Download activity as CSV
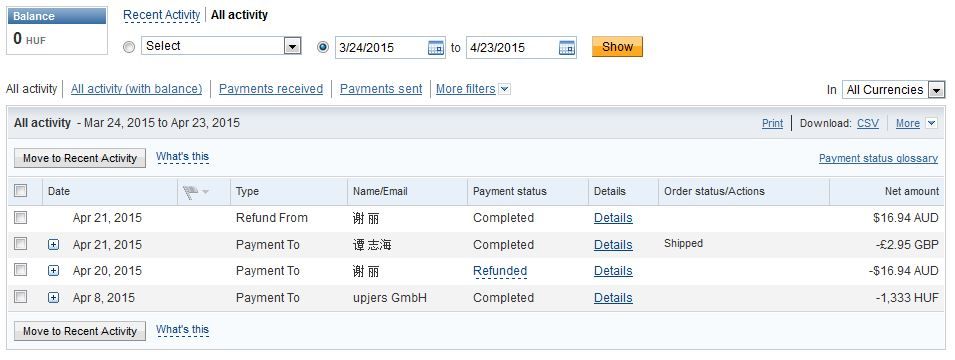Screen dimensions: 955x360 click(x=868, y=123)
